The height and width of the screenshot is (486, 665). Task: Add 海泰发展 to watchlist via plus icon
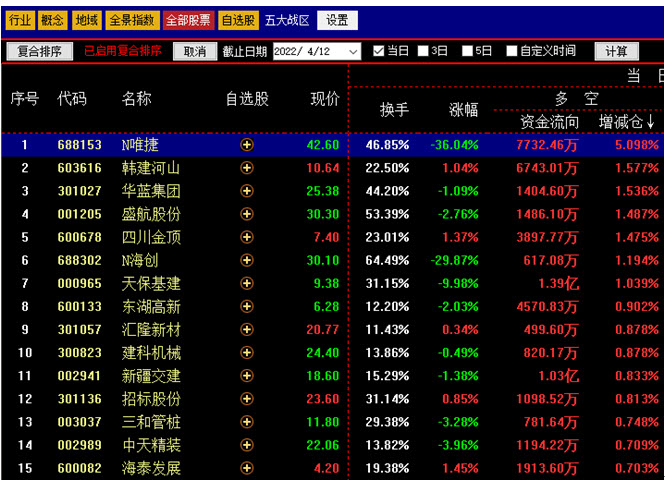click(x=246, y=468)
